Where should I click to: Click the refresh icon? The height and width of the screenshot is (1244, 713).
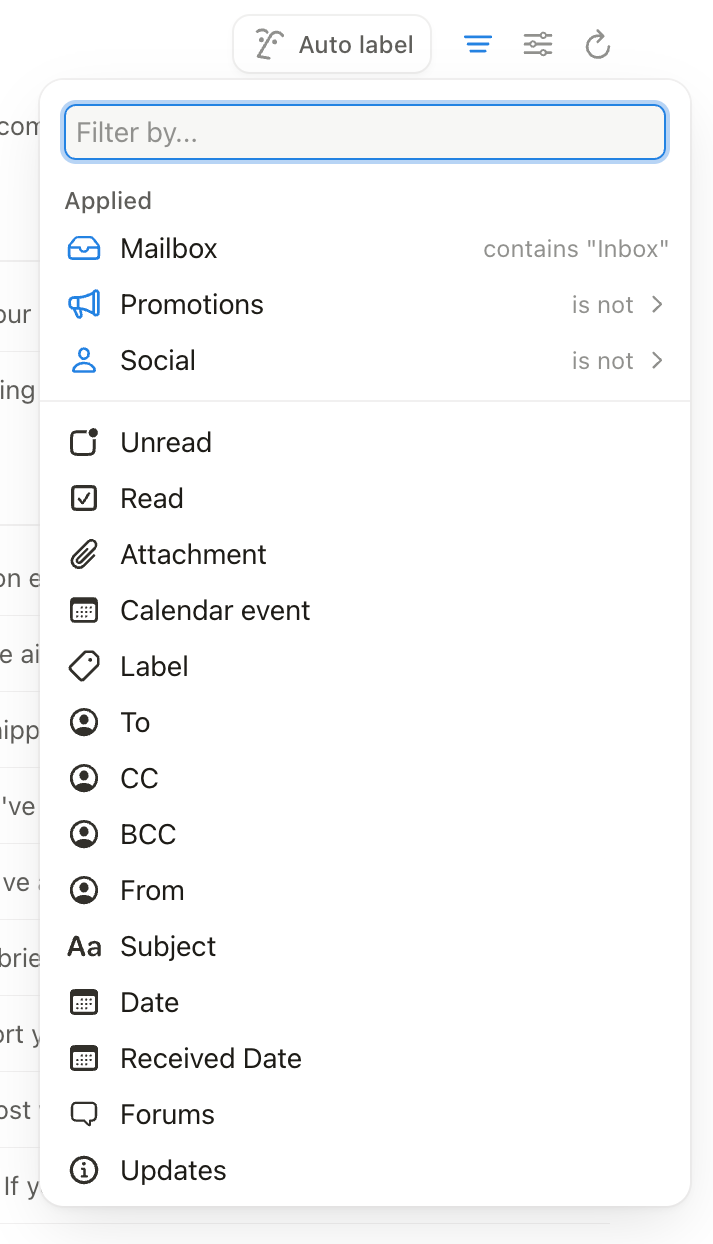click(x=597, y=44)
